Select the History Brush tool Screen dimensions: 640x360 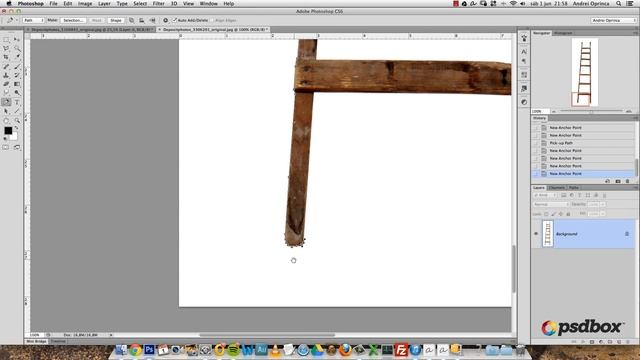pyautogui.click(x=17, y=76)
